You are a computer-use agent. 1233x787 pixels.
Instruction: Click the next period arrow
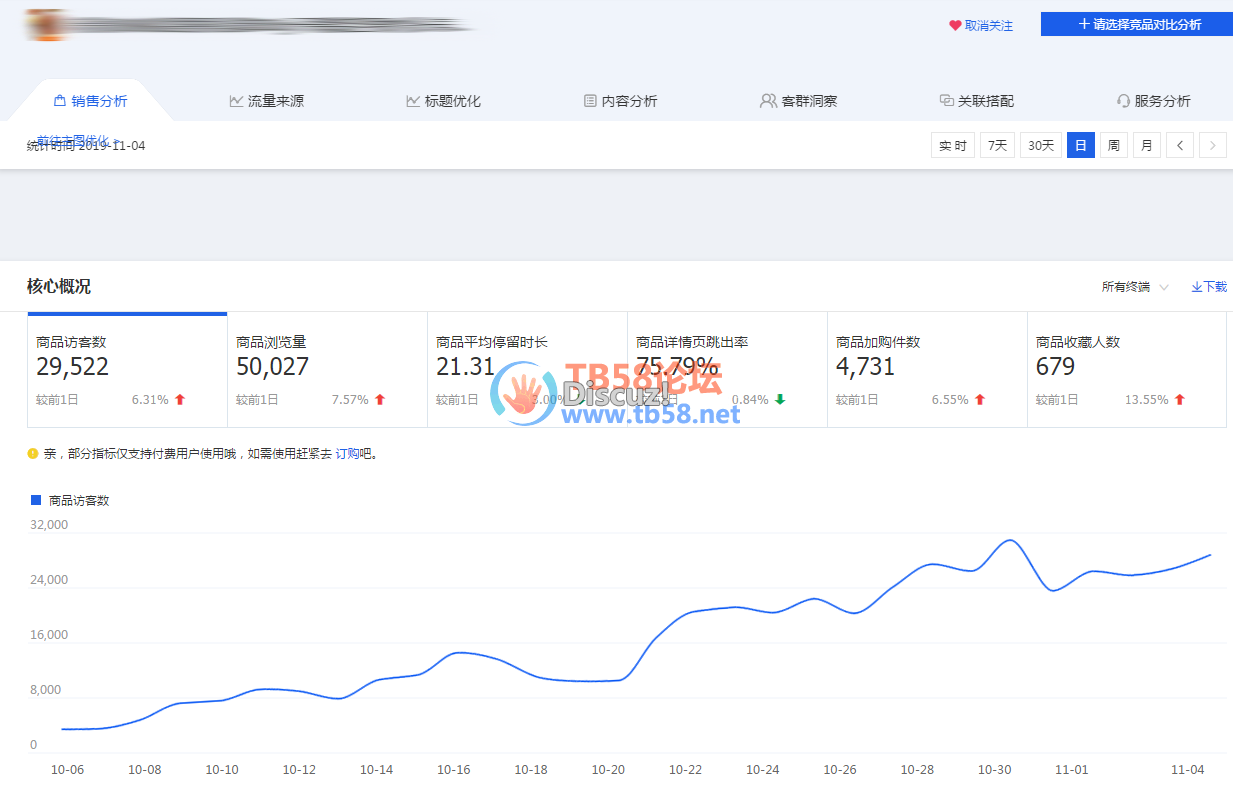(x=1213, y=146)
